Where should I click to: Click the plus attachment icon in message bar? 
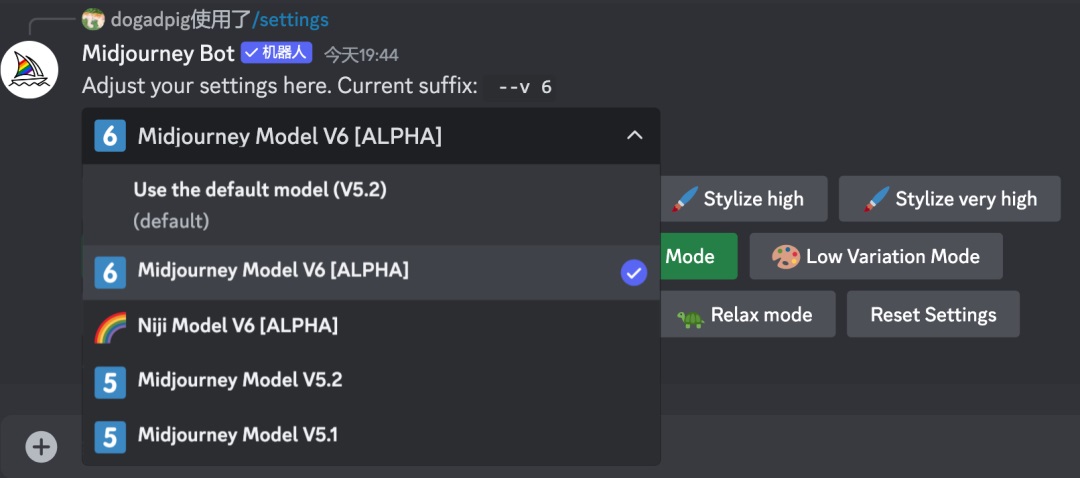click(x=41, y=446)
